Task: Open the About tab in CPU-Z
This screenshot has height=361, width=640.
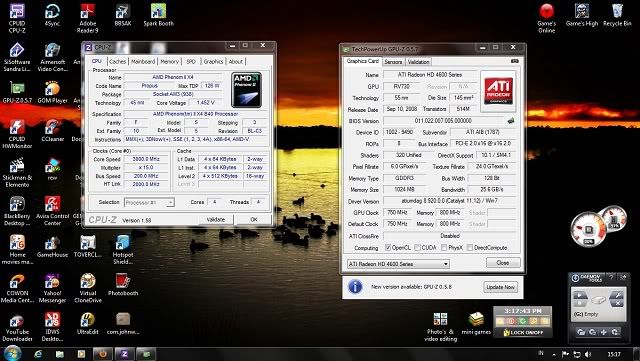Action: click(x=236, y=61)
